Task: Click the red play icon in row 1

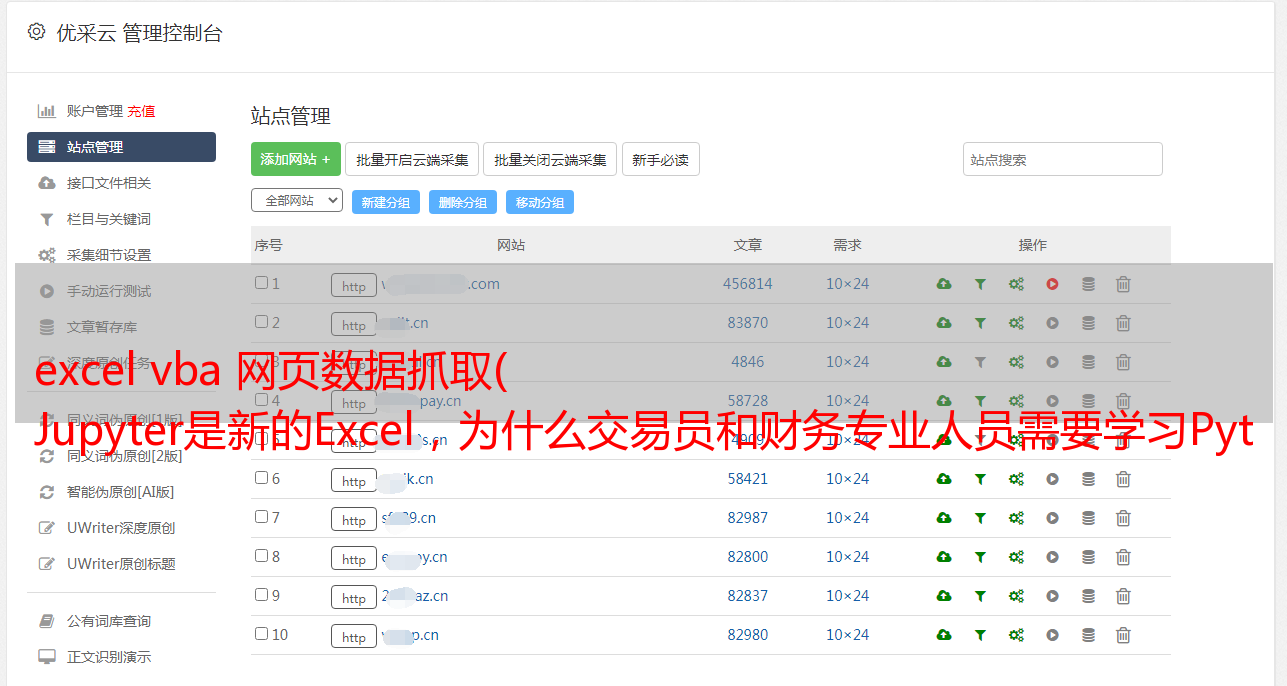Action: point(1052,284)
